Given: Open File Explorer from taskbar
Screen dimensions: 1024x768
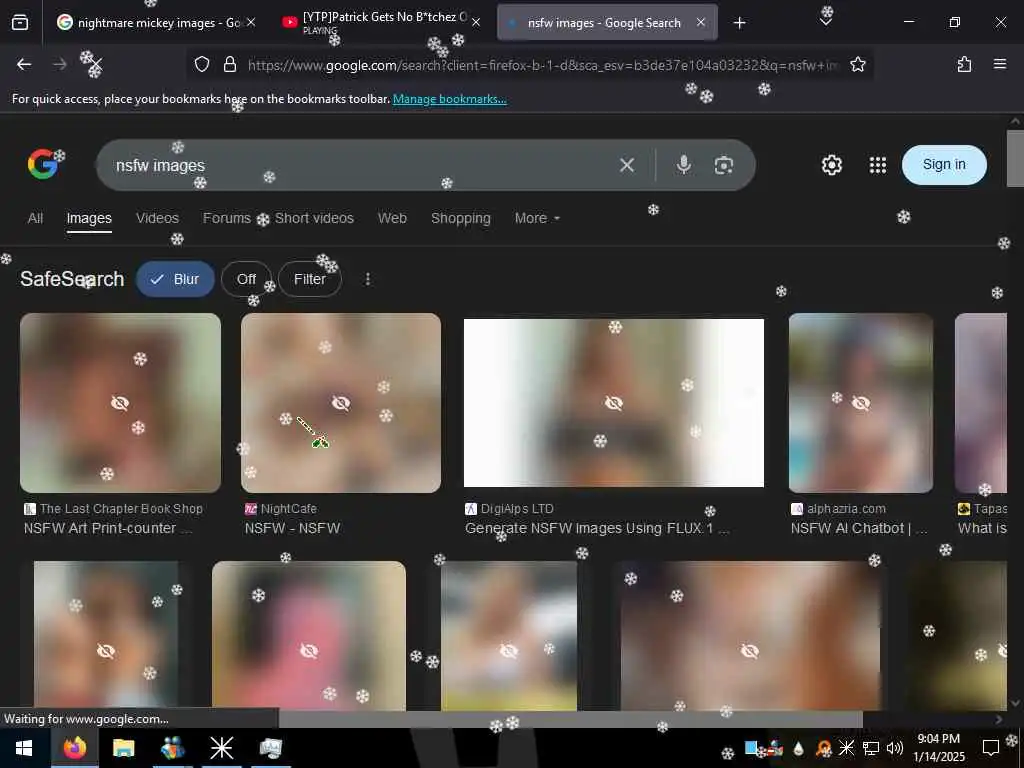Looking at the screenshot, I should (123, 748).
